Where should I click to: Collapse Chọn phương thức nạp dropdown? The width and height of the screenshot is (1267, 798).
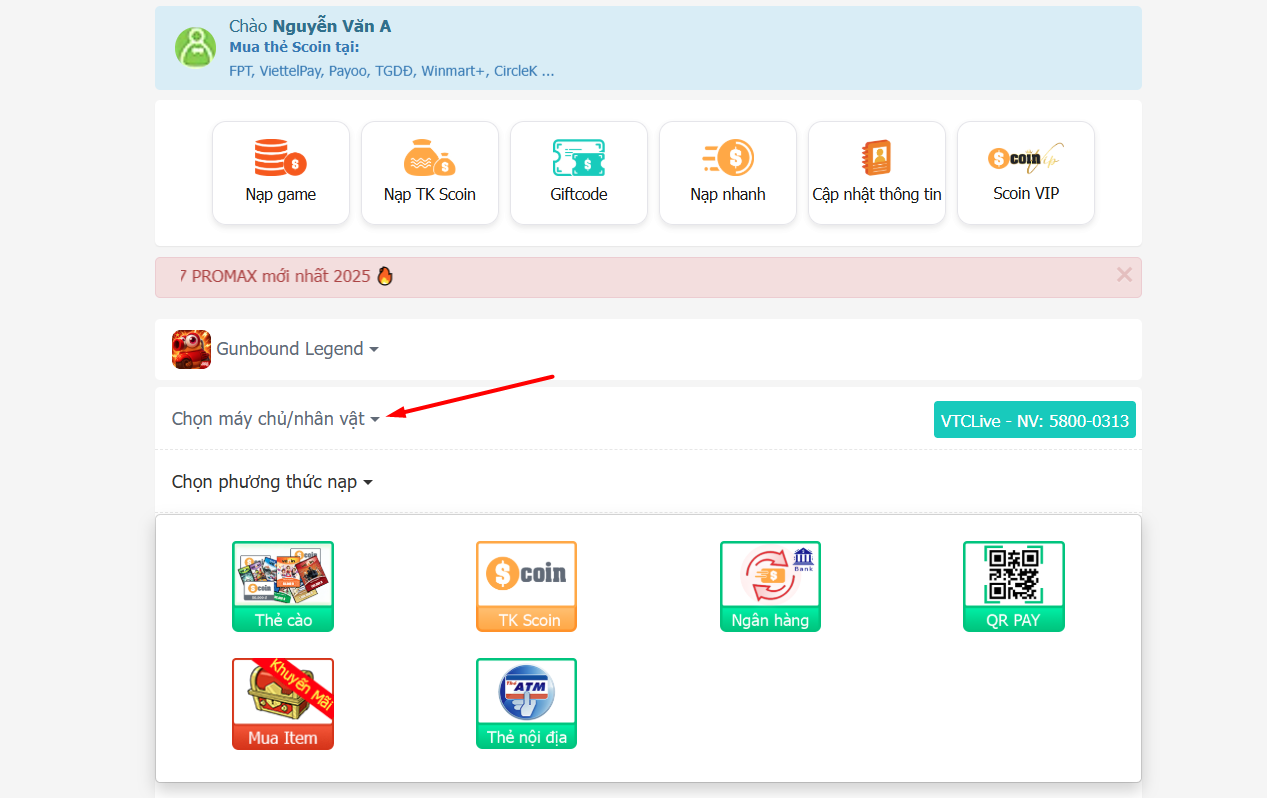[271, 482]
